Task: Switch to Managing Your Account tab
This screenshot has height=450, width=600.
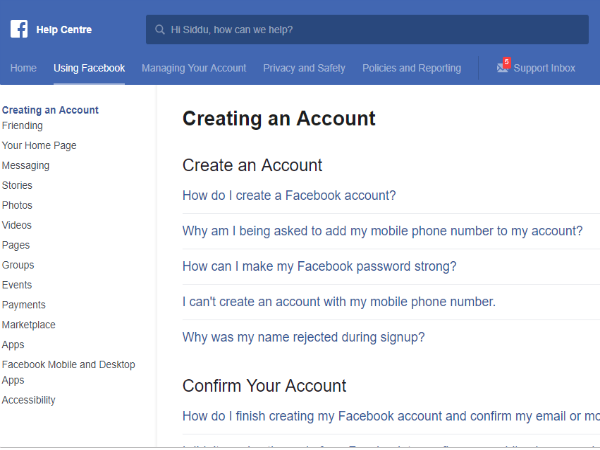Action: coord(194,68)
